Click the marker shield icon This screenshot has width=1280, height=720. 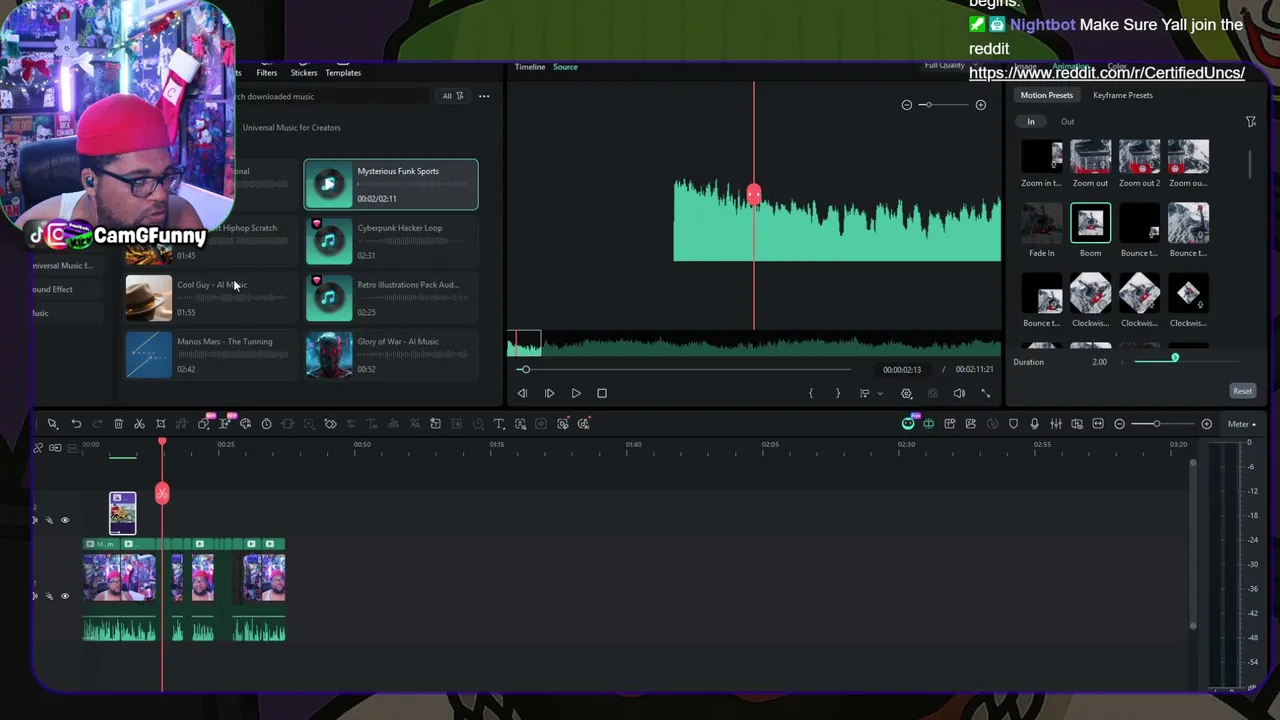click(x=1013, y=424)
